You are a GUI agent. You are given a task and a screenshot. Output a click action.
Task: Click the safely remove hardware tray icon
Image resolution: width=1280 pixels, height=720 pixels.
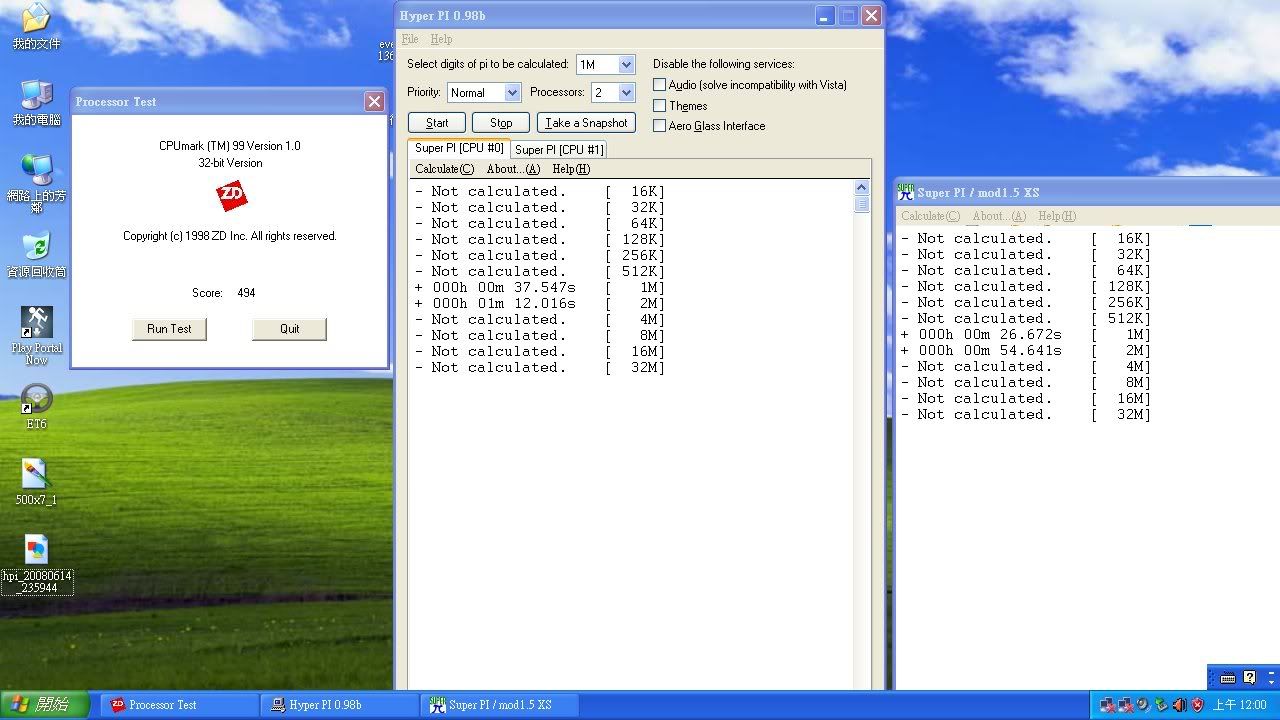pyautogui.click(x=1161, y=705)
